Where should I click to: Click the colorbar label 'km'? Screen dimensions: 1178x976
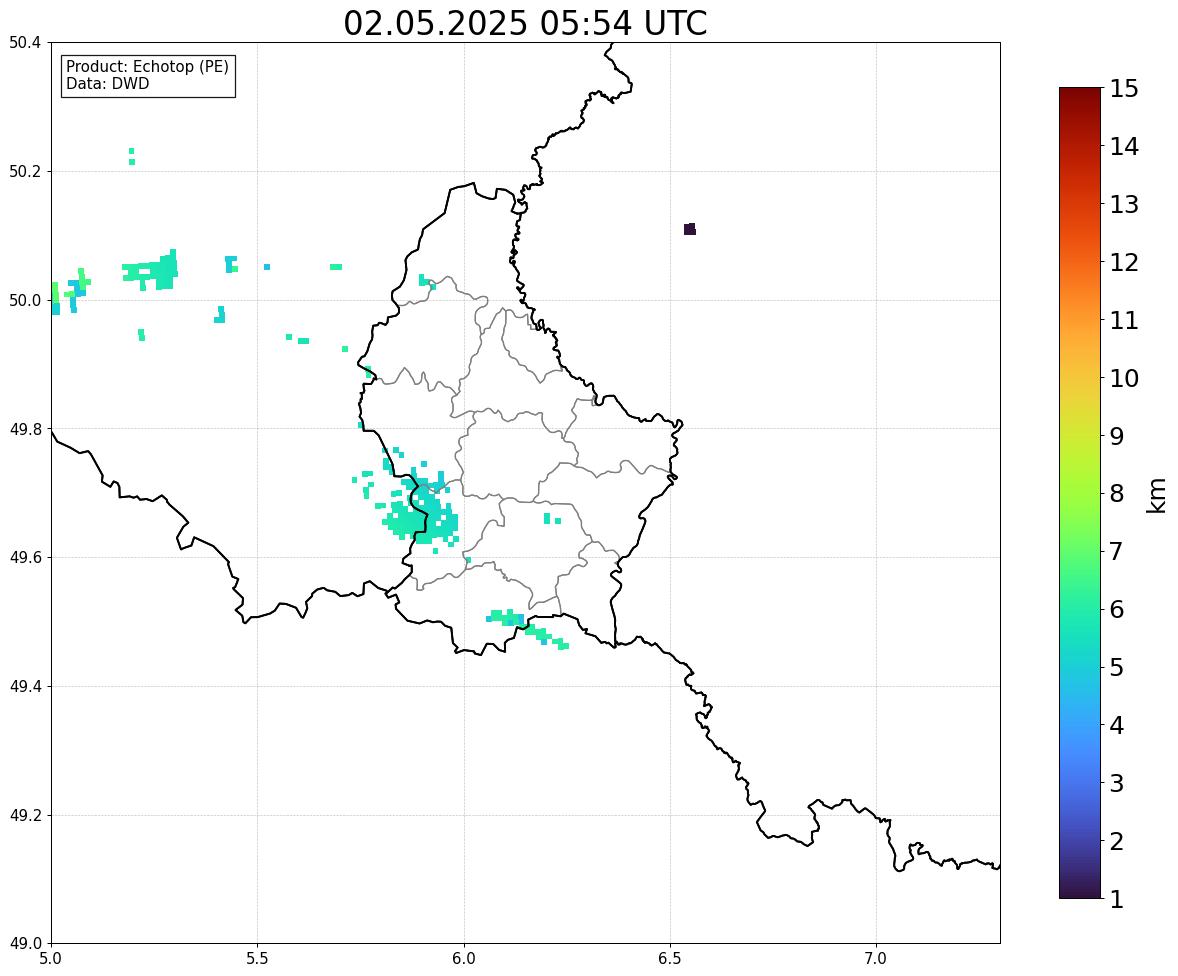[1156, 495]
